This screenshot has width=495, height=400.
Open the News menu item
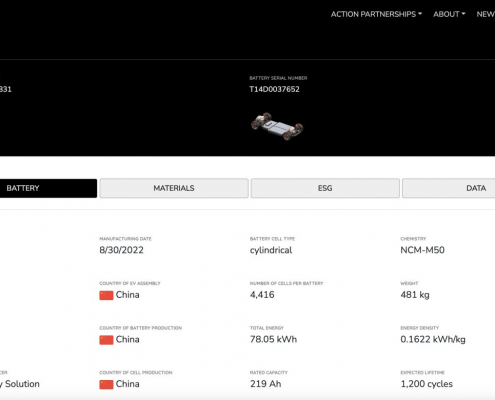(x=486, y=14)
